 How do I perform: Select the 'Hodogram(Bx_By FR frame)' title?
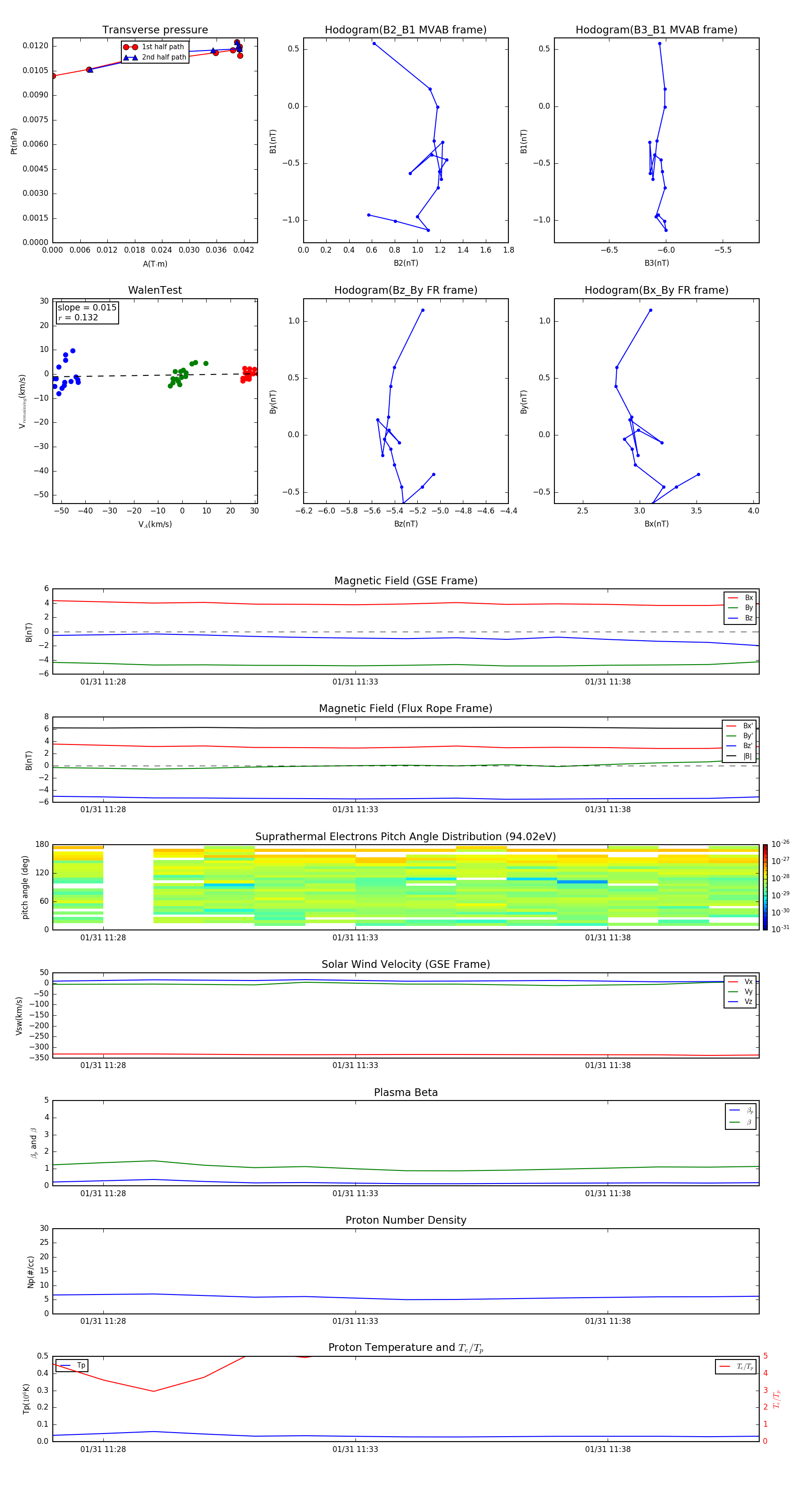[656, 290]
